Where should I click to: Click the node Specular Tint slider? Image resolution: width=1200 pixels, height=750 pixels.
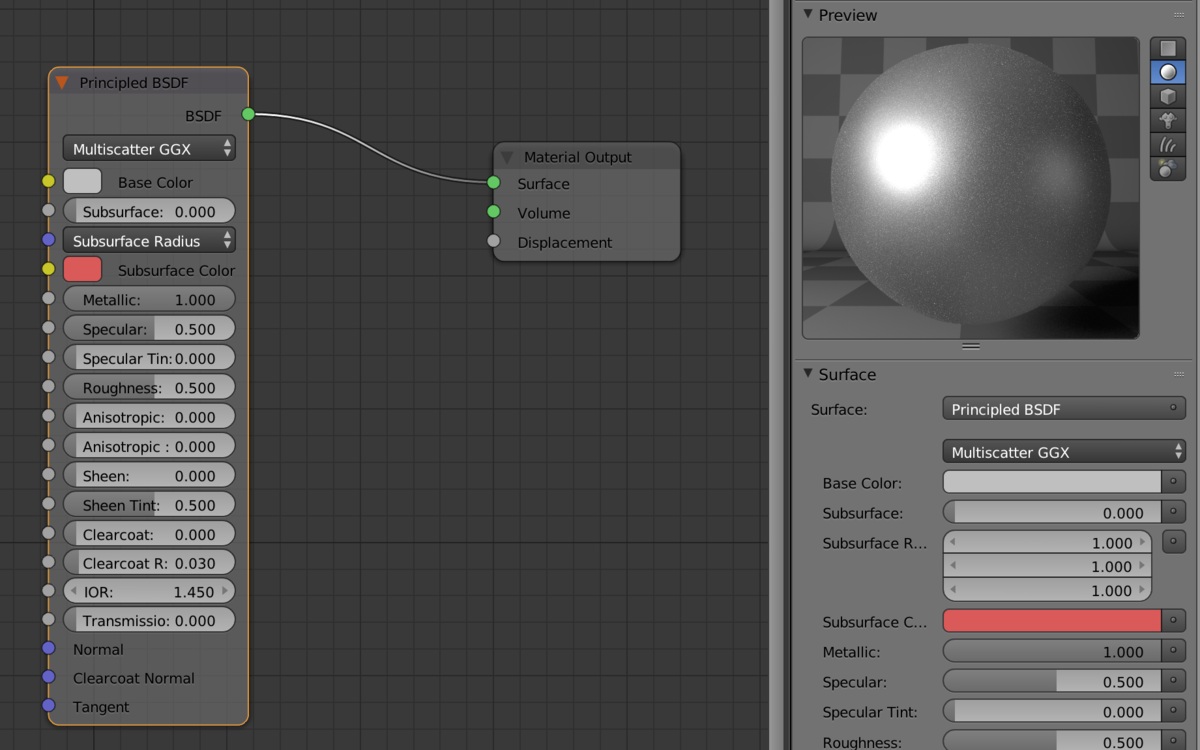pyautogui.click(x=149, y=357)
